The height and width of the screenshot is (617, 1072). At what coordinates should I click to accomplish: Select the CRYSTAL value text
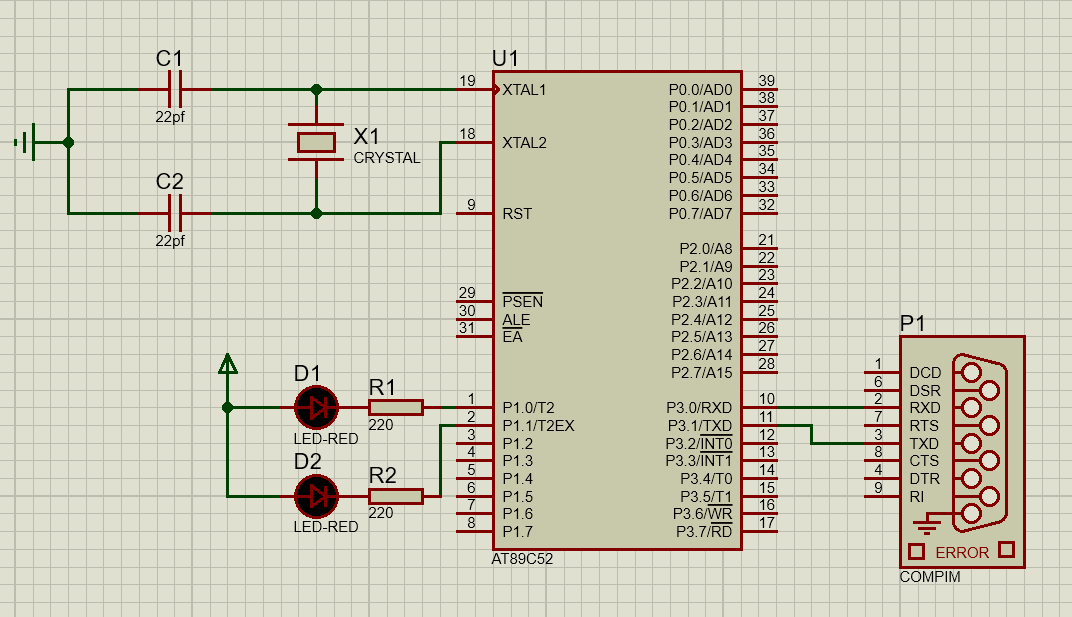click(x=387, y=158)
